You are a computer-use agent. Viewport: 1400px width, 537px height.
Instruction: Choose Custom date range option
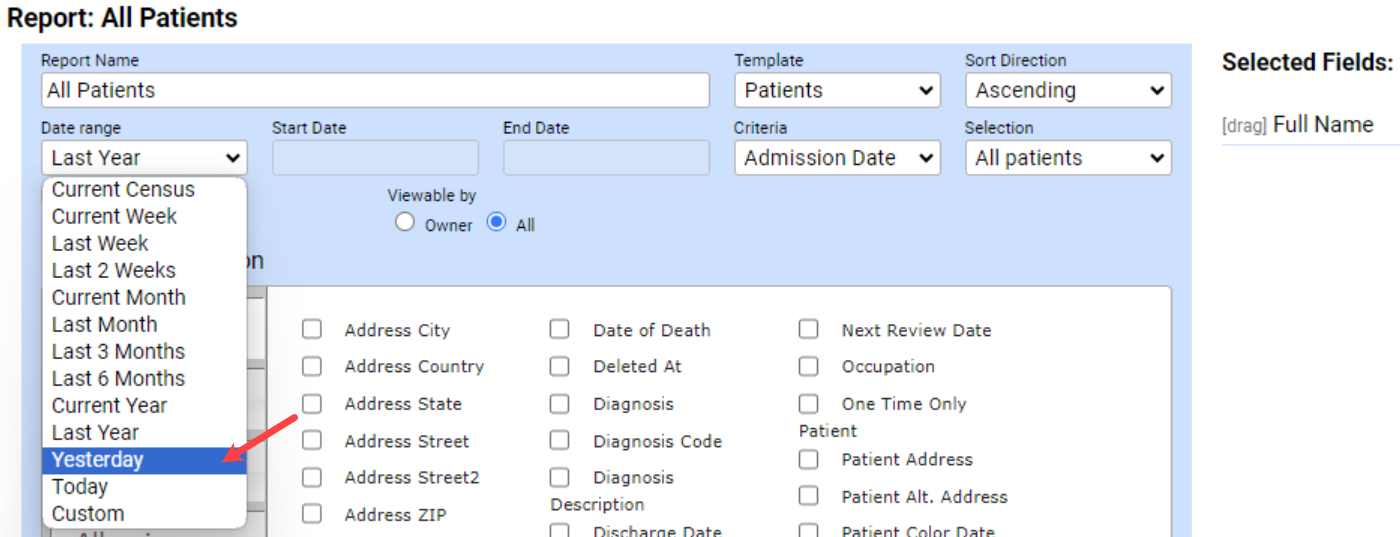(144, 514)
